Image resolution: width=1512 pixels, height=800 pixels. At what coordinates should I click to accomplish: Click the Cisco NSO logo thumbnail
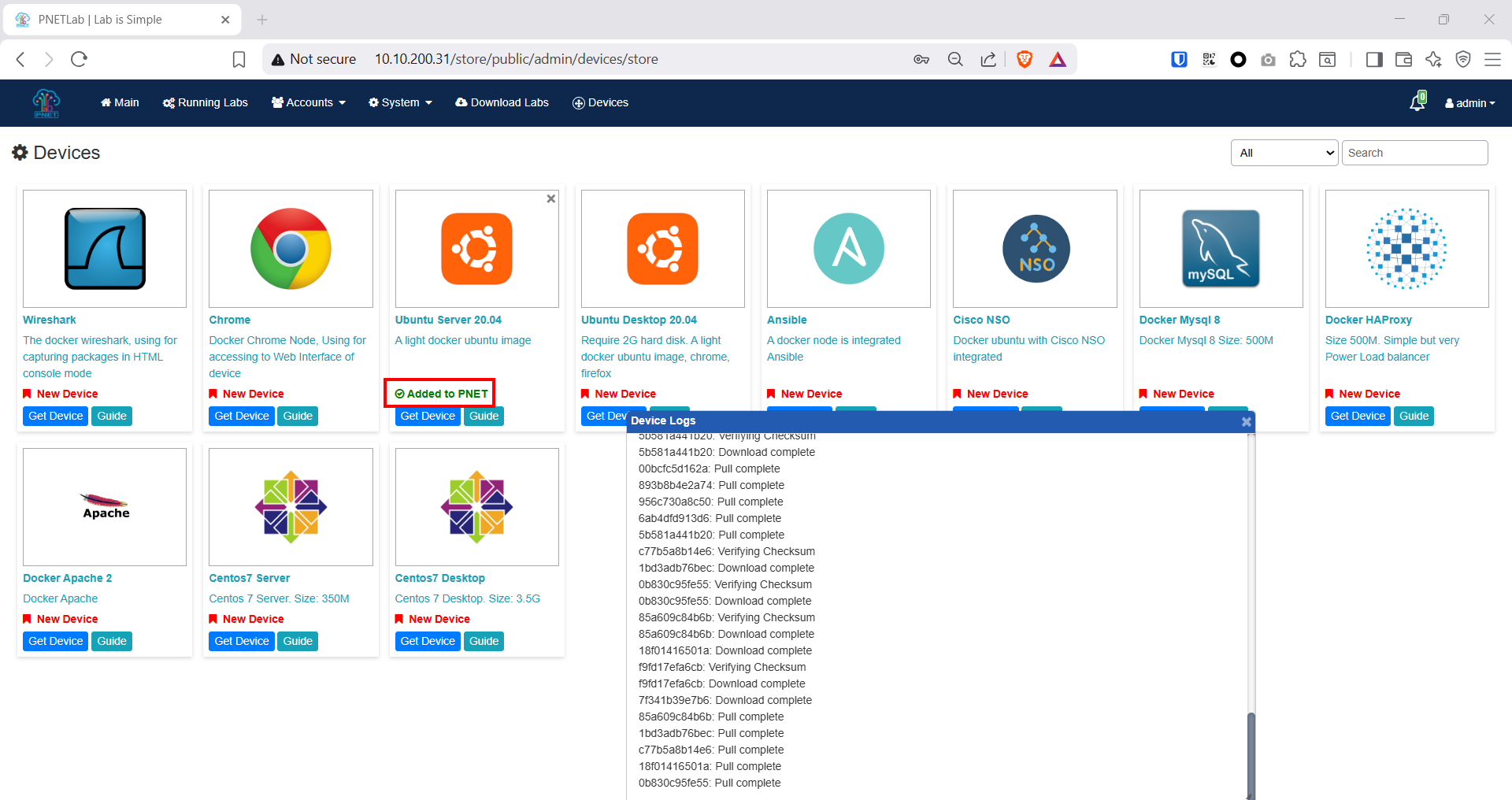coord(1036,249)
